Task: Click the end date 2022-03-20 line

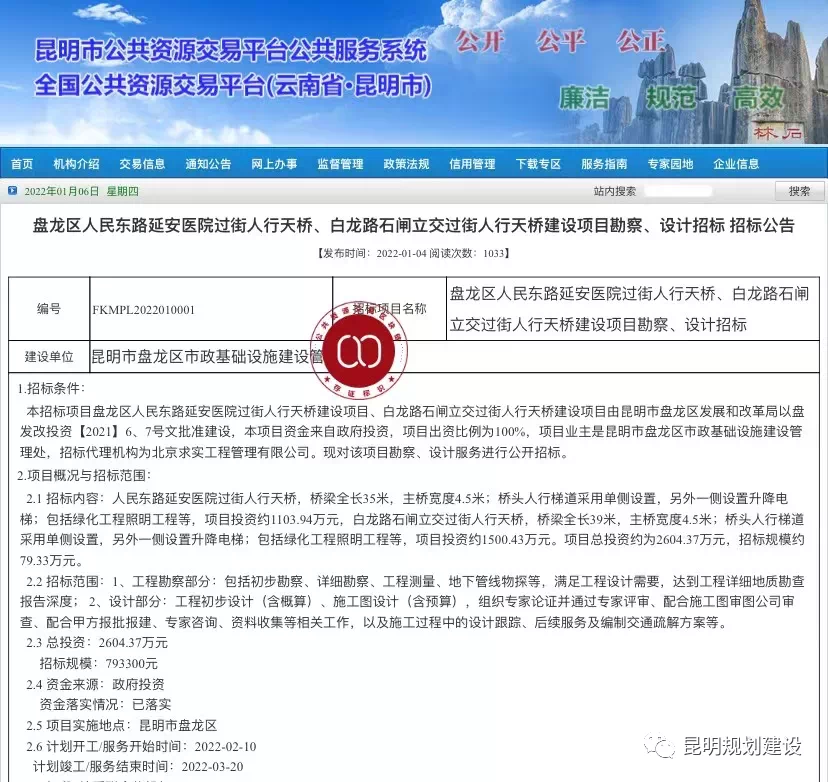Action: point(138,767)
